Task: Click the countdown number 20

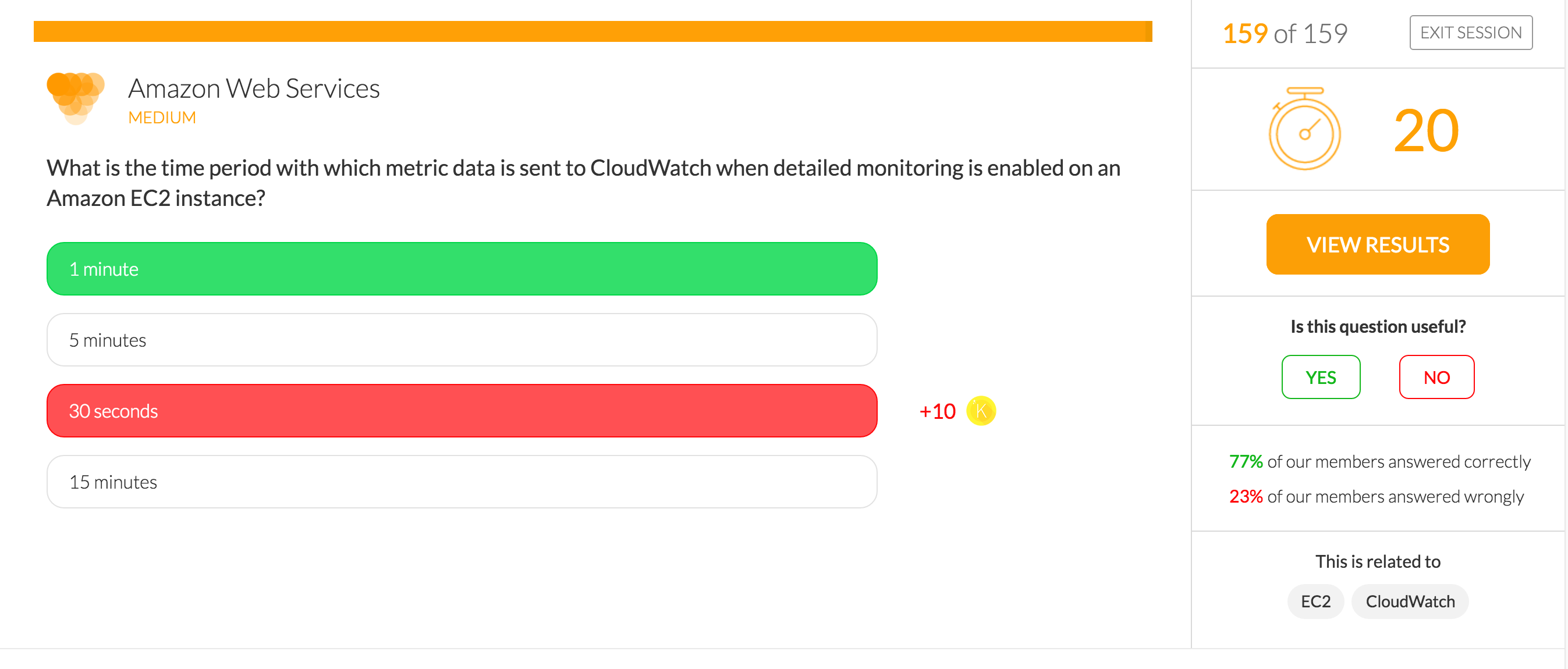Action: pyautogui.click(x=1426, y=131)
